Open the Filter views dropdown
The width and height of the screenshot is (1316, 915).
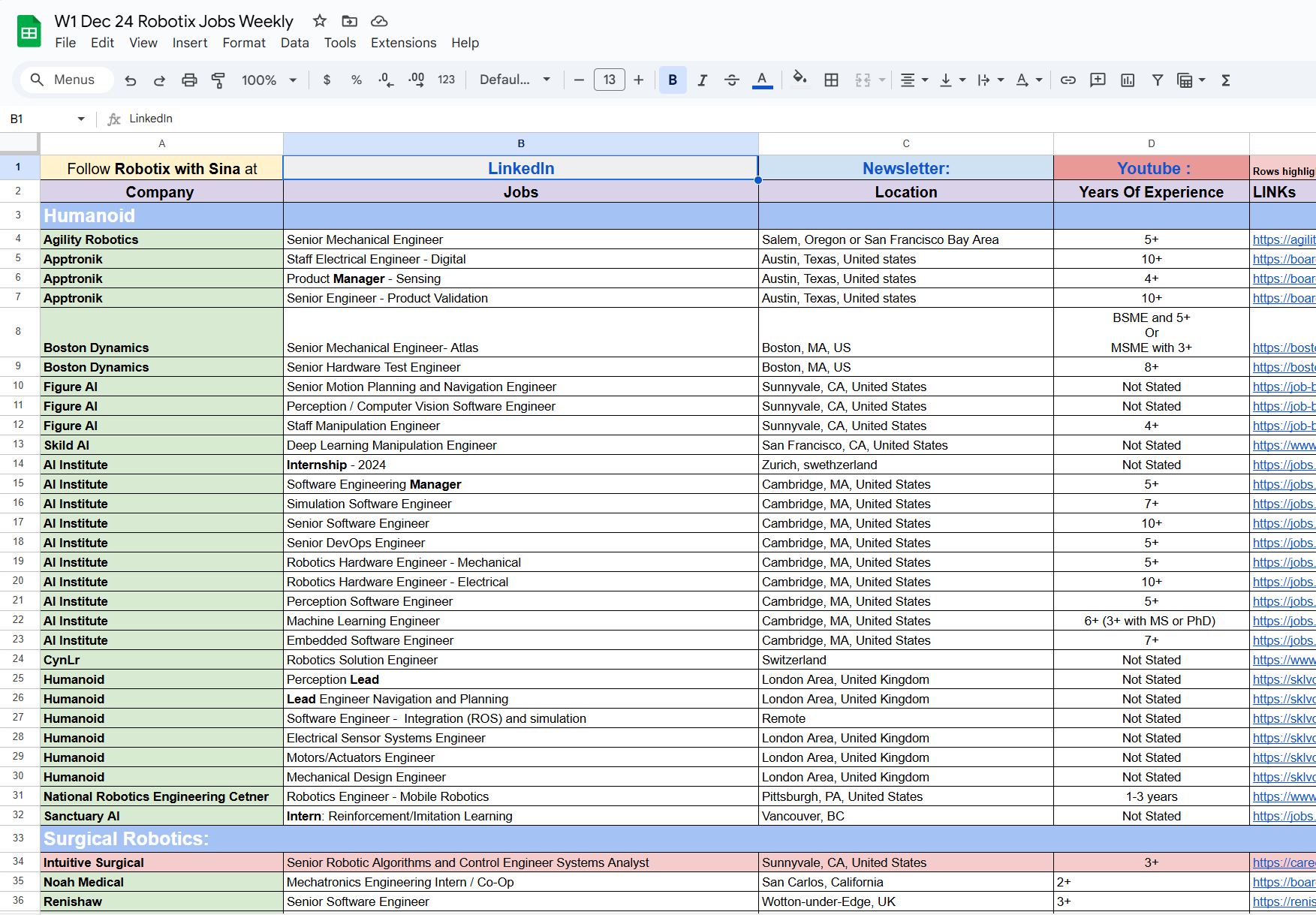[1191, 80]
